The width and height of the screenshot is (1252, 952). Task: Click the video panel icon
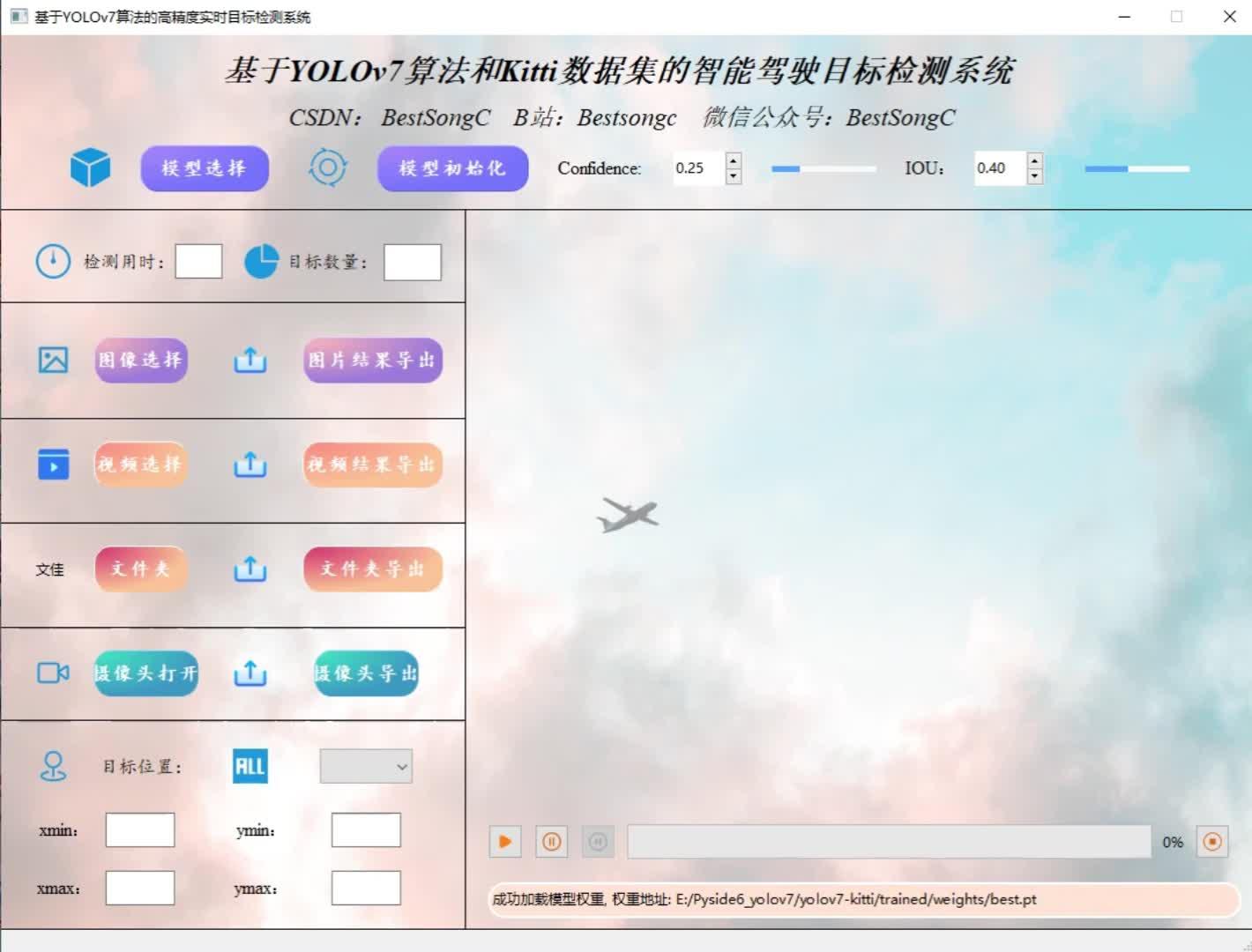point(52,465)
